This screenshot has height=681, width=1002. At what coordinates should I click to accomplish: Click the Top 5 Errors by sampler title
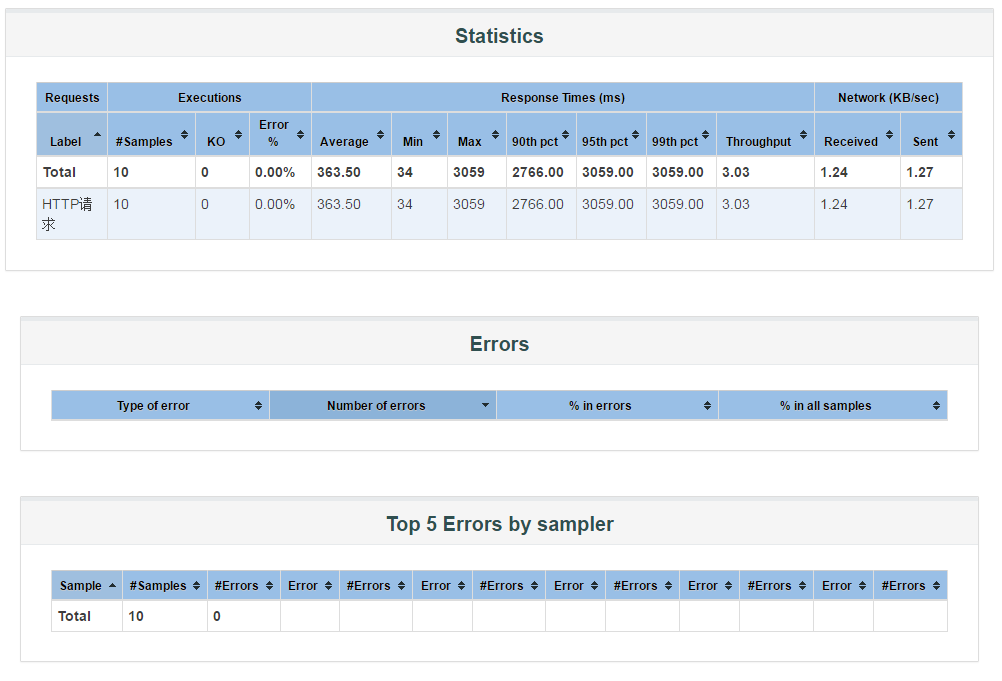(x=500, y=524)
